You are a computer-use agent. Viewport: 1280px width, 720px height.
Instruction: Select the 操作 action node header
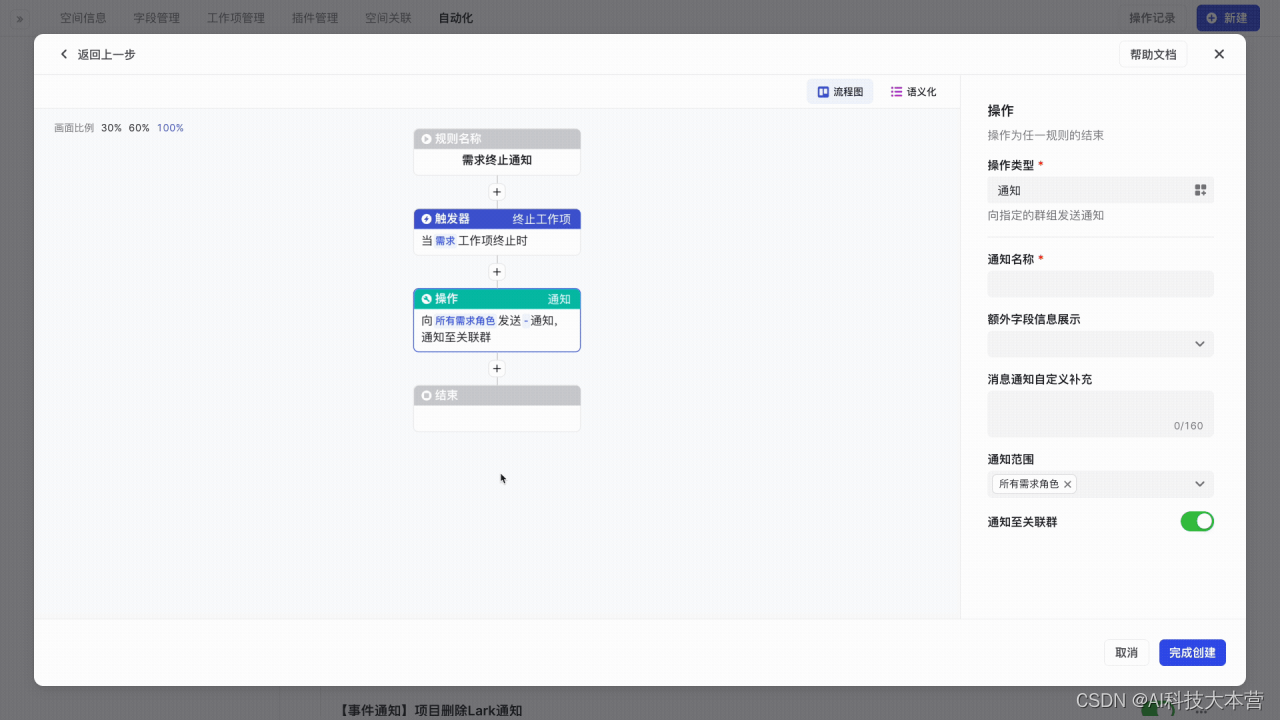[497, 299]
